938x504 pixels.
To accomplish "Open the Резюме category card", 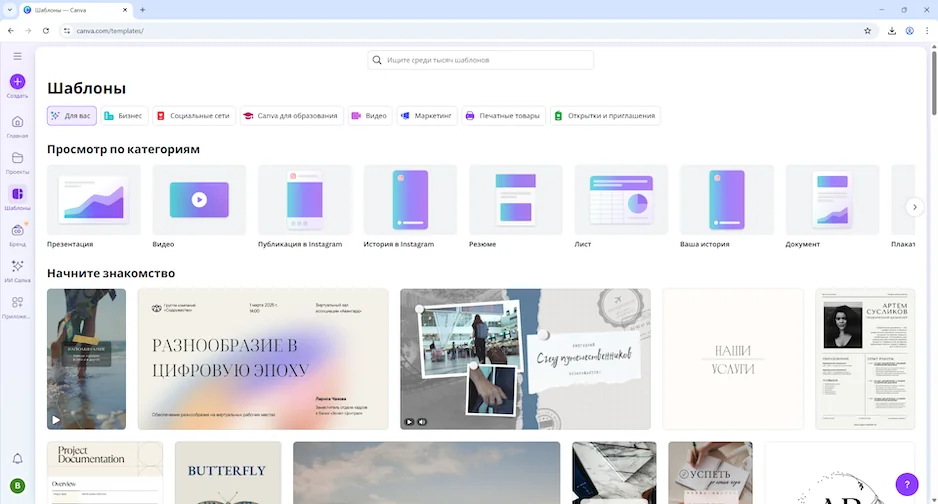I will pos(516,206).
